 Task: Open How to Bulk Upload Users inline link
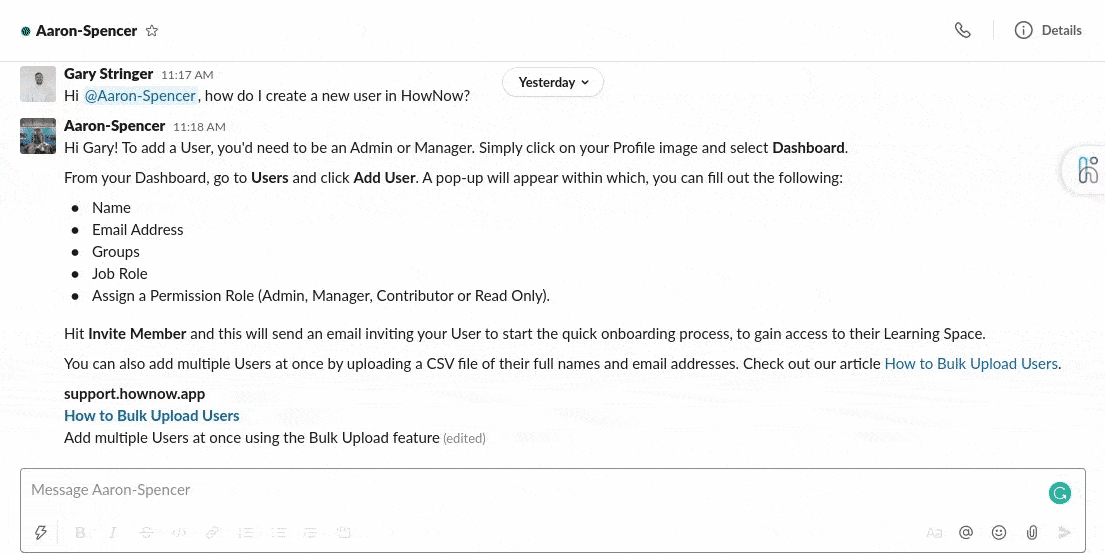[x=971, y=364]
